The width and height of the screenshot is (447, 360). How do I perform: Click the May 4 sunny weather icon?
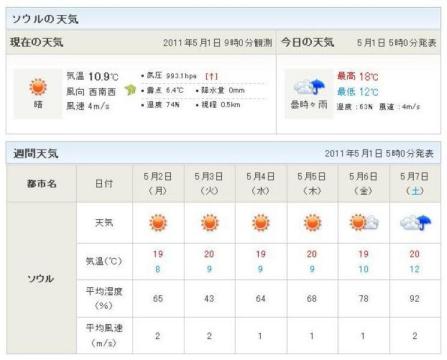pos(261,223)
